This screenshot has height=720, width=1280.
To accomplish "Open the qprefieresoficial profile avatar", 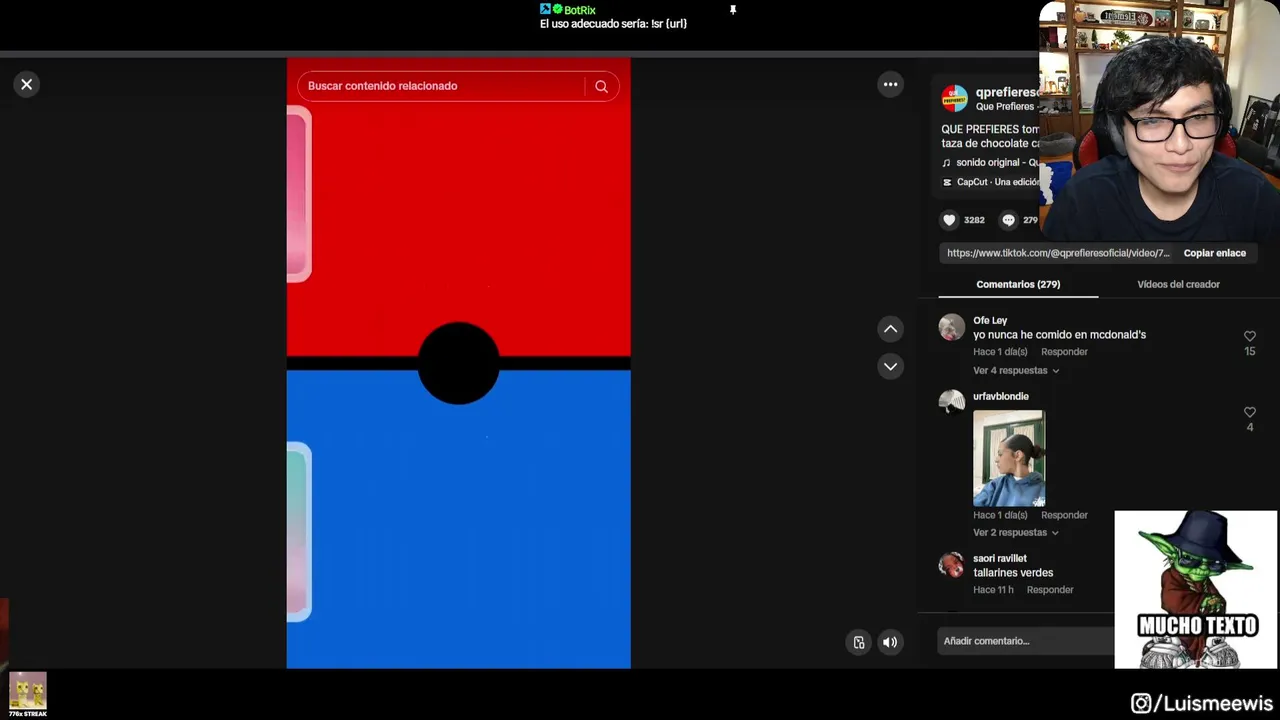I will coord(955,98).
